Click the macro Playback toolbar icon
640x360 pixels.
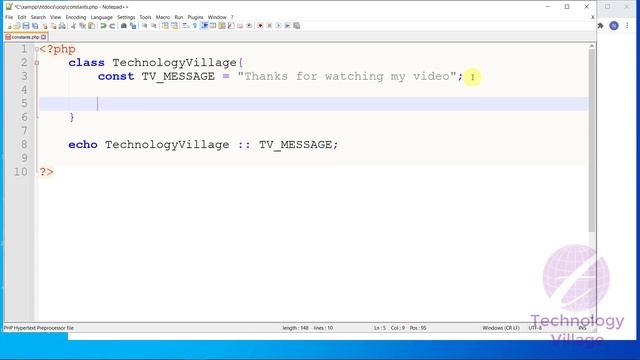(x=278, y=26)
